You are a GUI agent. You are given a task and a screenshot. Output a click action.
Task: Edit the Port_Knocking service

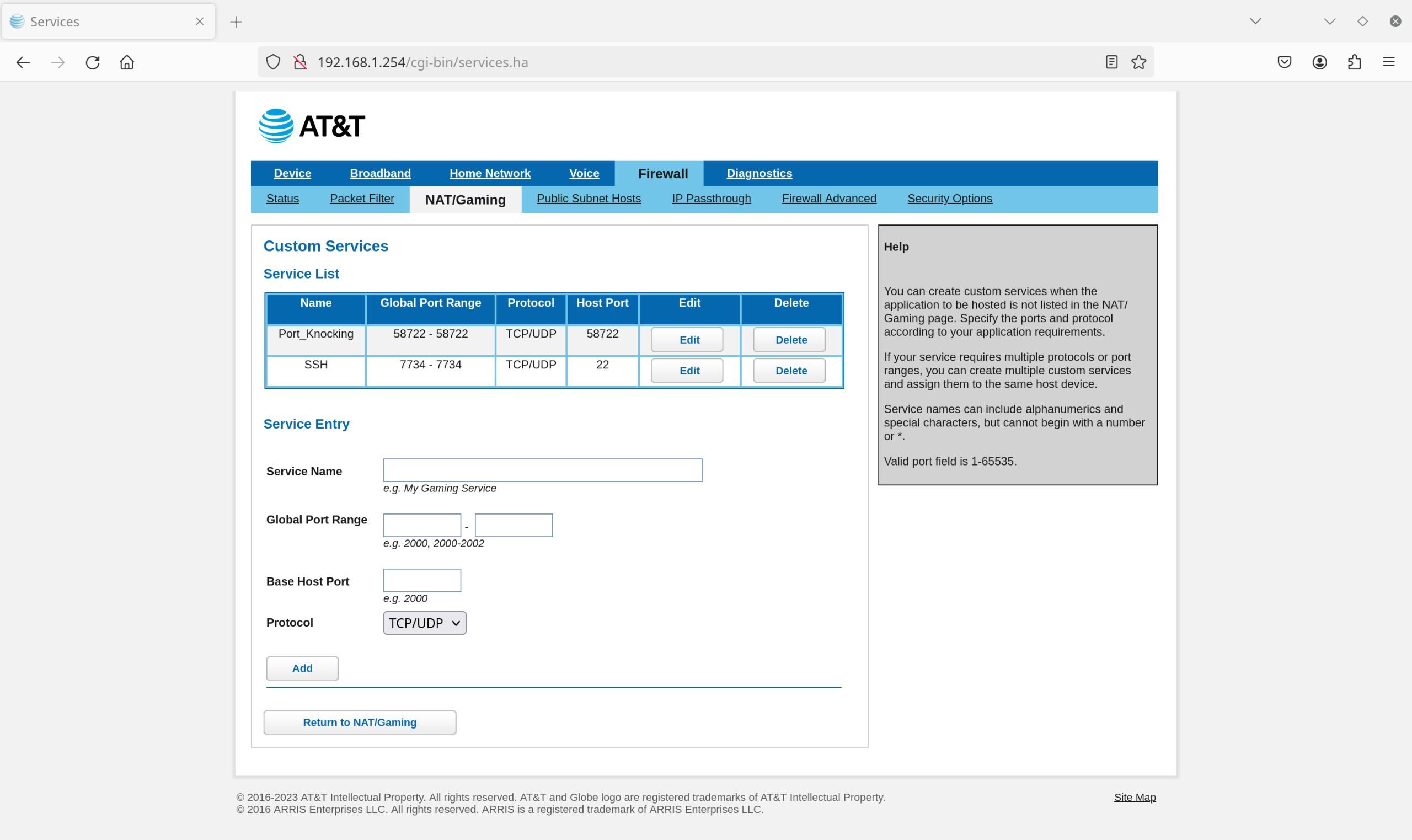(687, 340)
